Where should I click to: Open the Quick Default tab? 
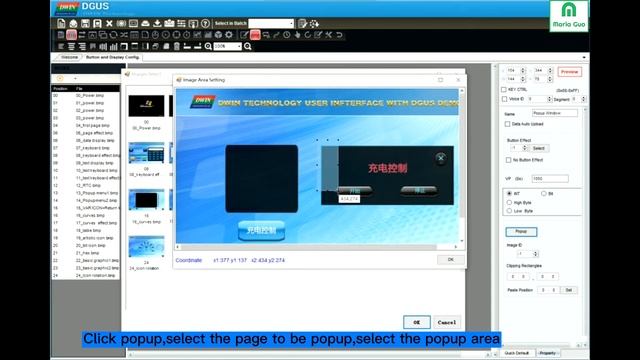point(517,353)
